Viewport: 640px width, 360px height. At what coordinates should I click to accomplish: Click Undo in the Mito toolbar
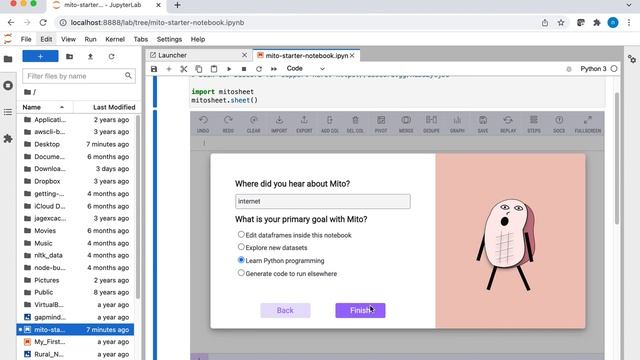tap(203, 124)
